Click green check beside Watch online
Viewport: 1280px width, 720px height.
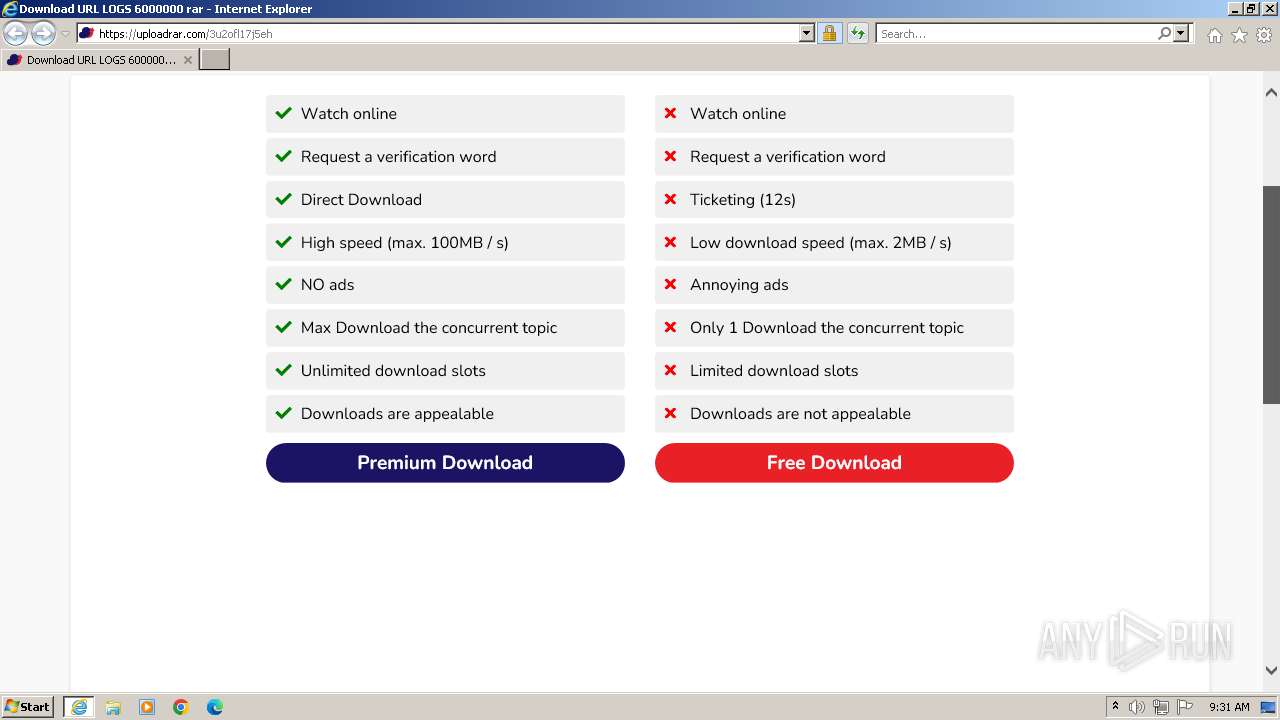[283, 113]
